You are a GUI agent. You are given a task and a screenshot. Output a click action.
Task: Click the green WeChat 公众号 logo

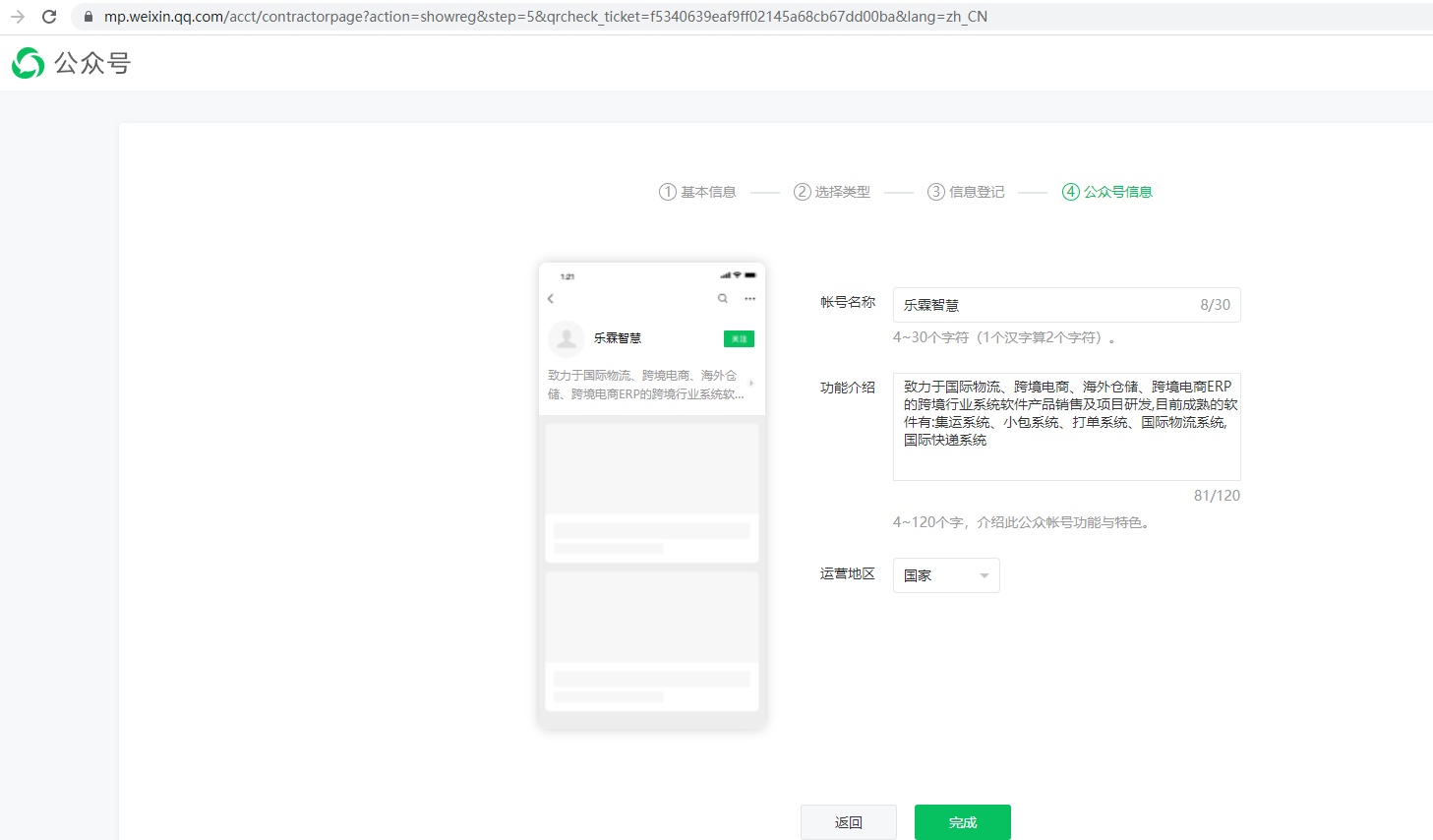point(29,63)
